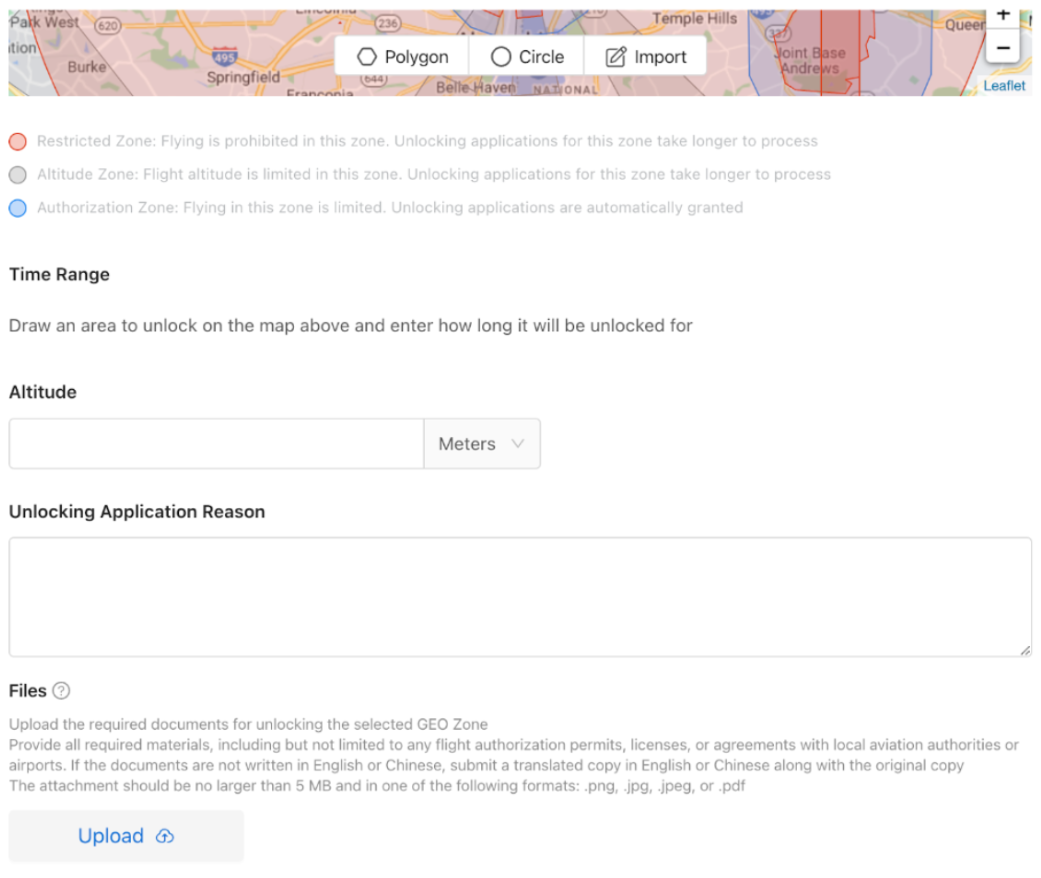Click the cloud upload icon in the Upload button
Image resolution: width=1041 pixels, height=878 pixels.
click(163, 836)
